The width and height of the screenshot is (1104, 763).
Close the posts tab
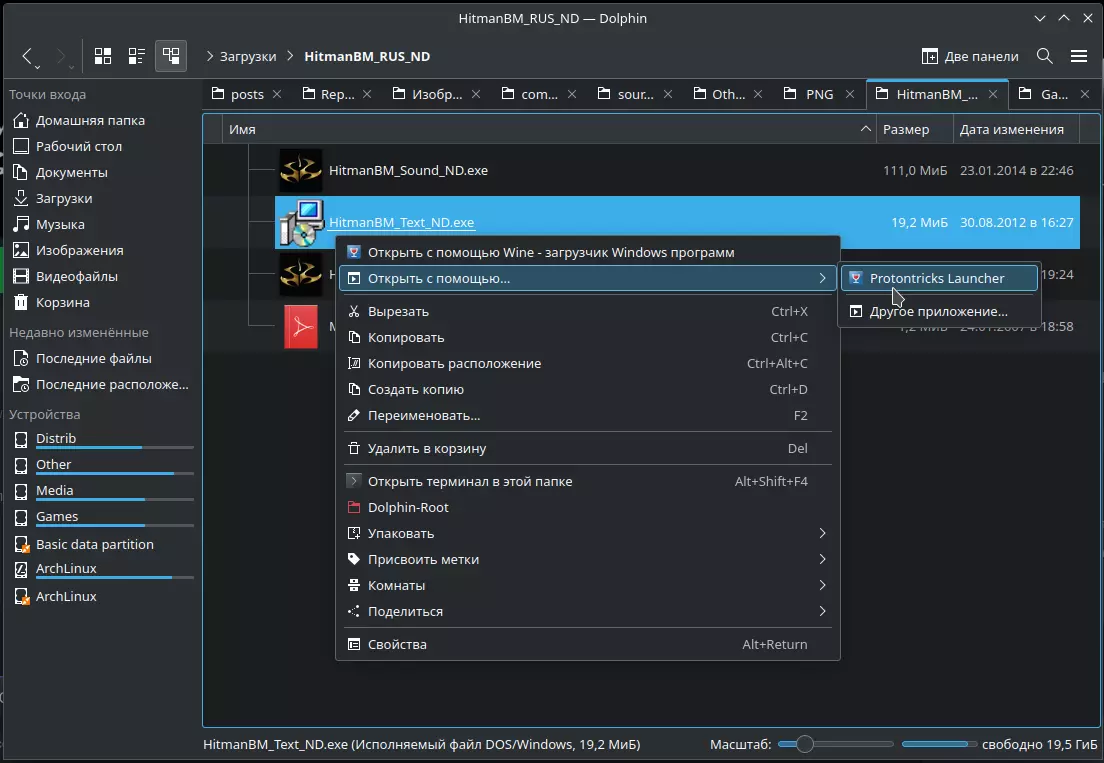click(x=278, y=94)
